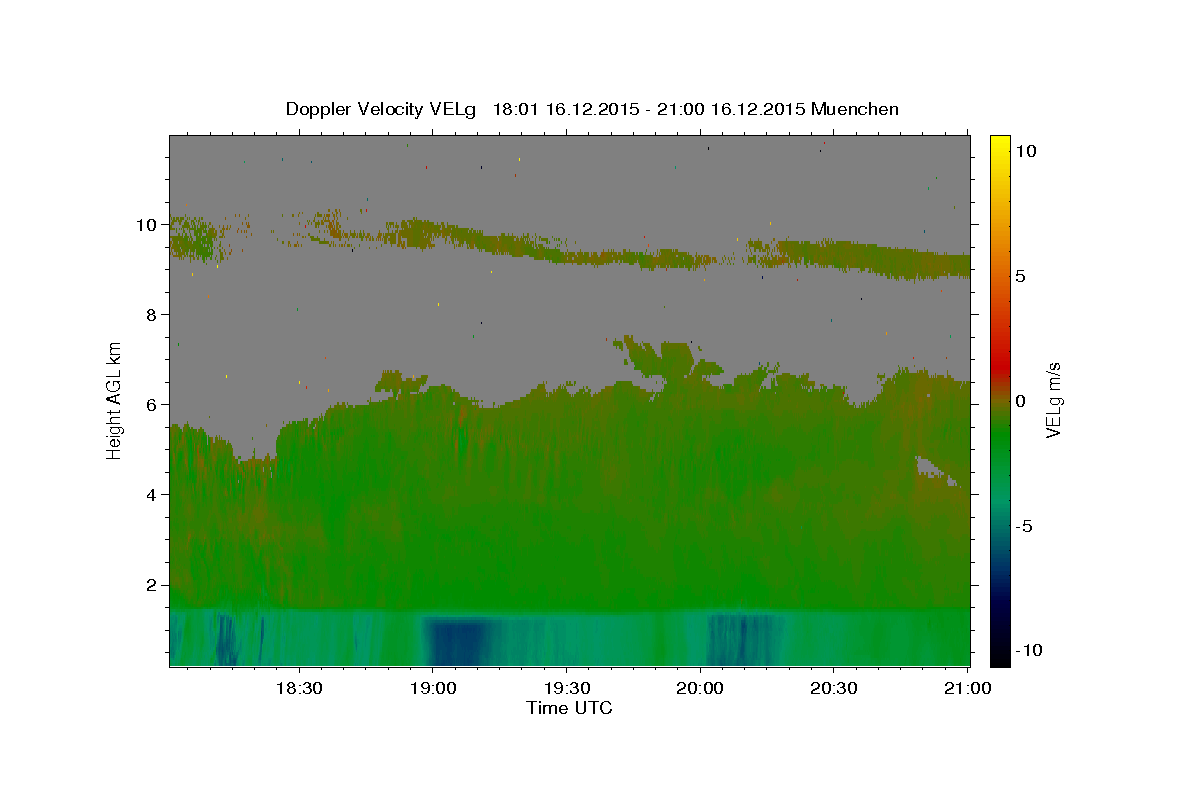Click the colorbar value 10 label
The image size is (1200, 800).
point(1024,151)
